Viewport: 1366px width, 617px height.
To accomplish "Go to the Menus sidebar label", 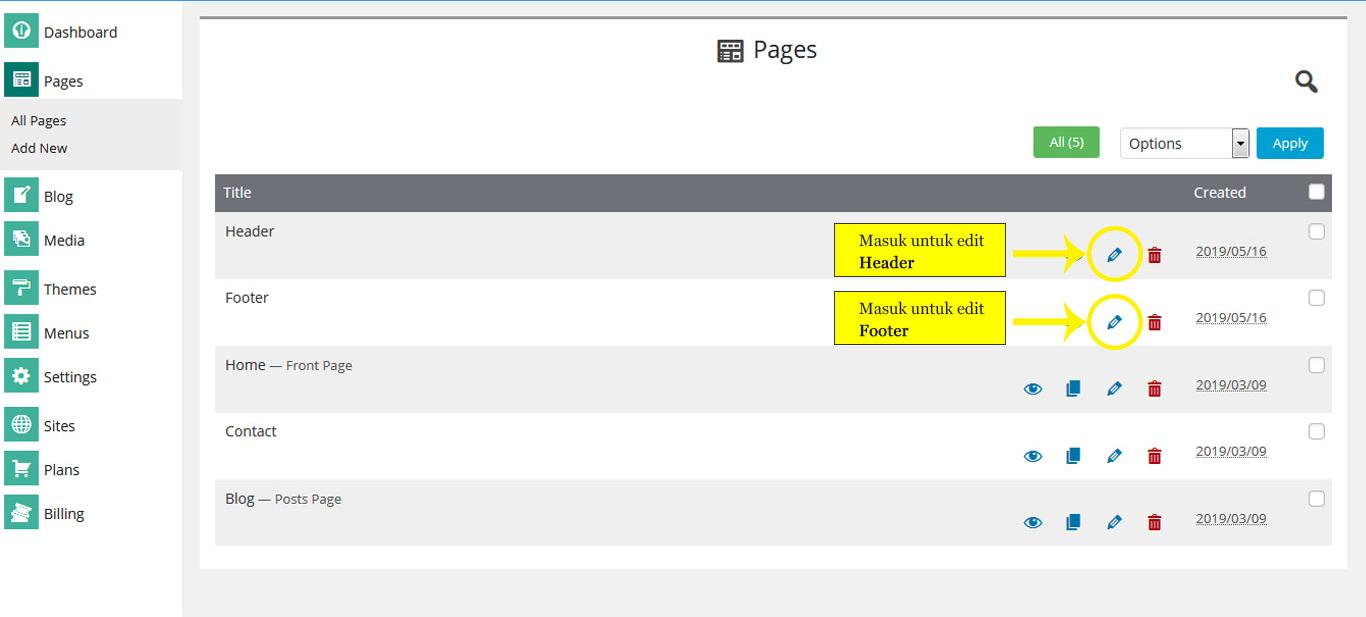I will click(x=66, y=333).
